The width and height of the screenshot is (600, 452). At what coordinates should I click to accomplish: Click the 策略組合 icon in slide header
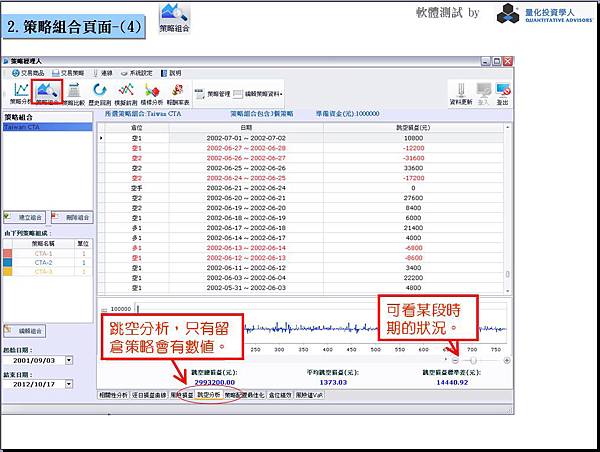click(174, 18)
